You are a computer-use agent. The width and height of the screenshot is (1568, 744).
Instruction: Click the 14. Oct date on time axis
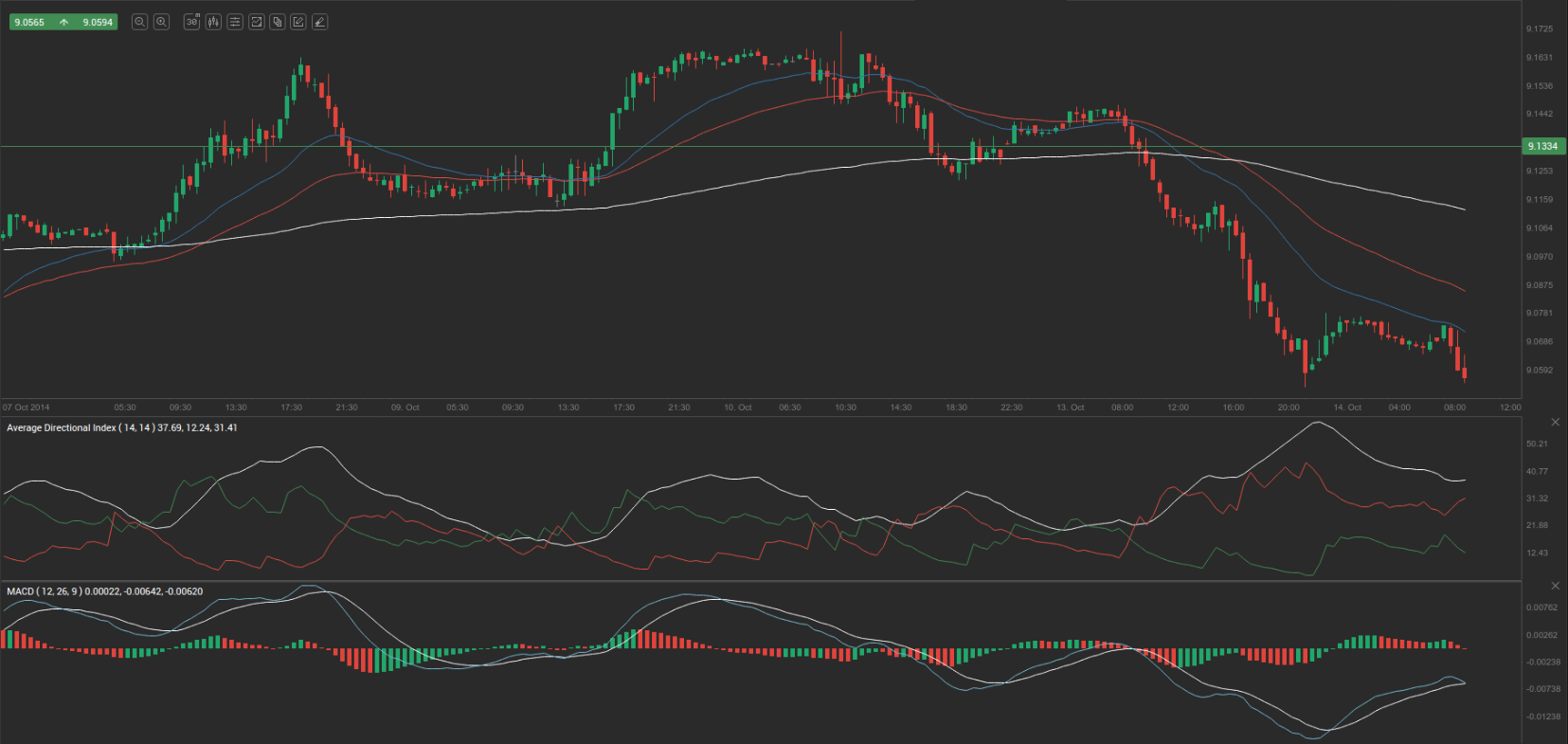(x=1346, y=408)
